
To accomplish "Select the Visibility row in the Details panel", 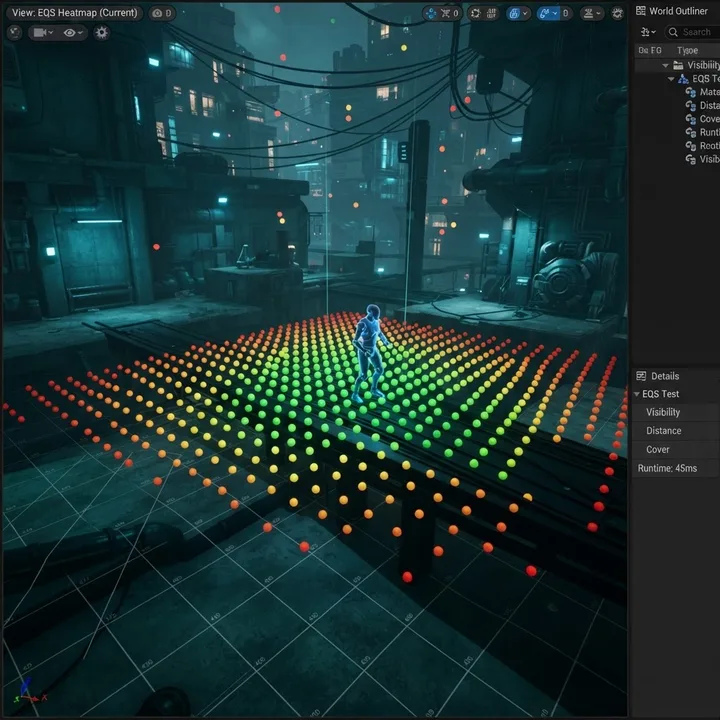I will point(676,412).
